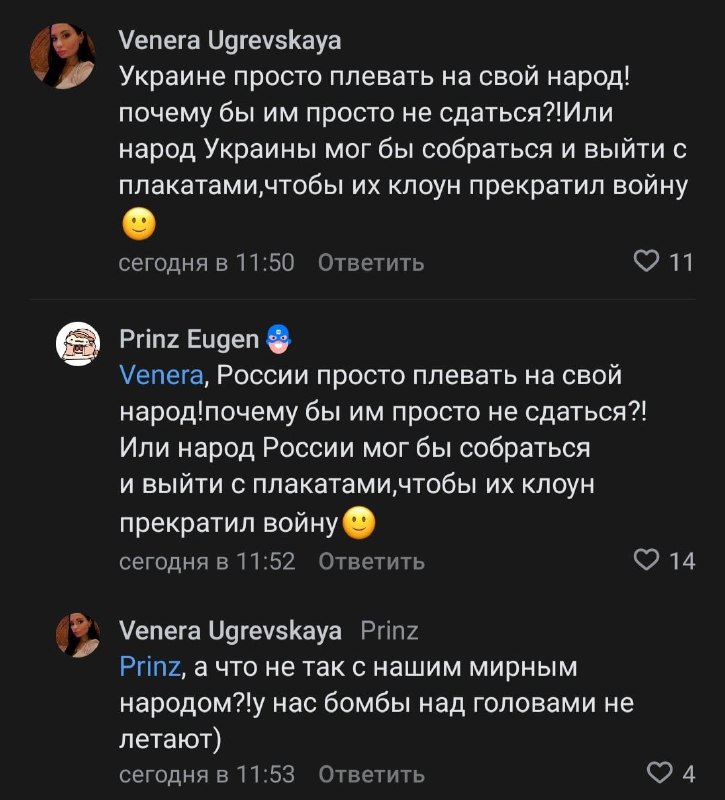The image size is (725, 800).
Task: Reply to the comment posted at 11:50
Action: click(371, 263)
